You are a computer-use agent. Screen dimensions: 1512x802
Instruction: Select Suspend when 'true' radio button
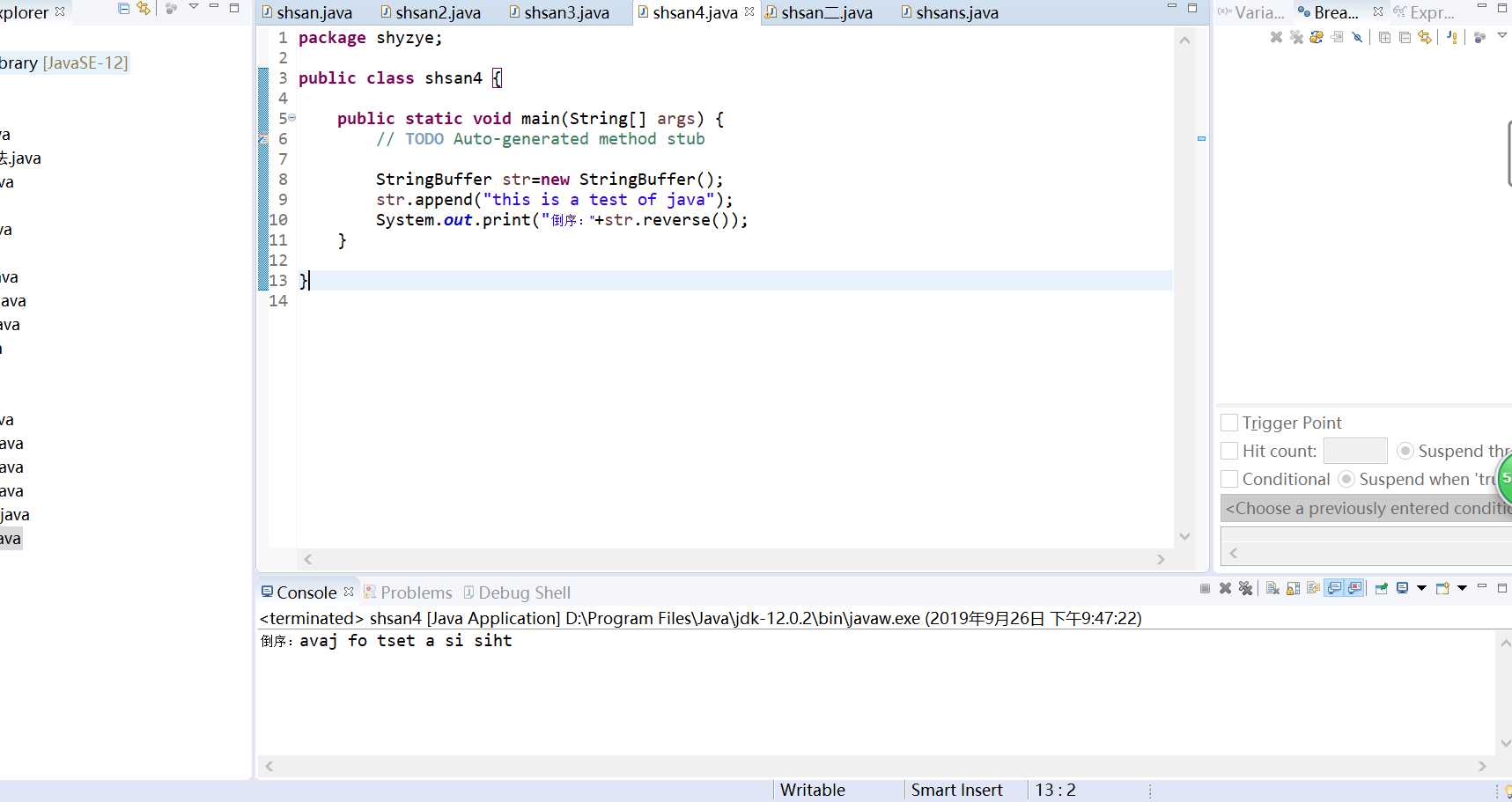pyautogui.click(x=1346, y=479)
